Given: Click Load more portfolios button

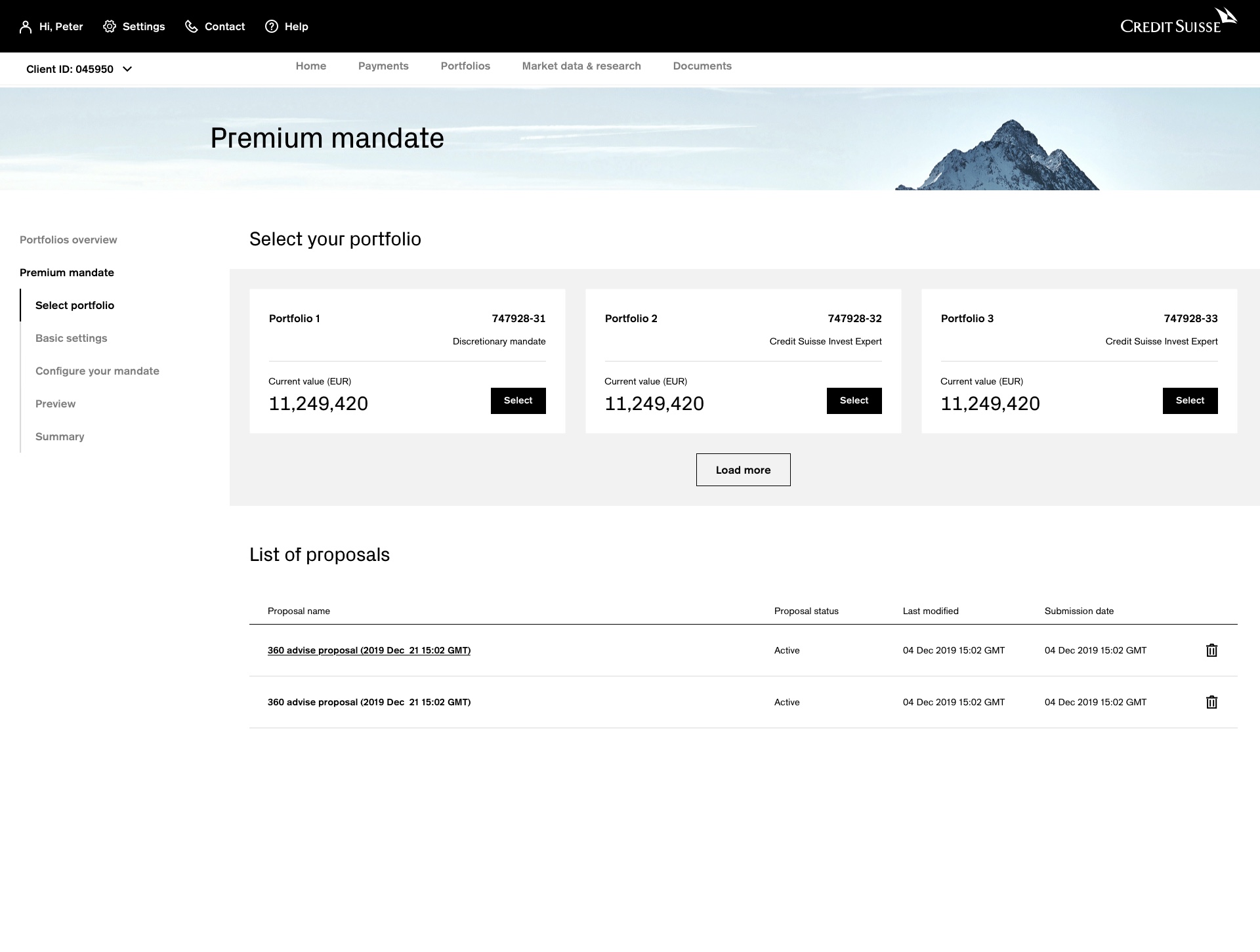Looking at the screenshot, I should coord(744,470).
